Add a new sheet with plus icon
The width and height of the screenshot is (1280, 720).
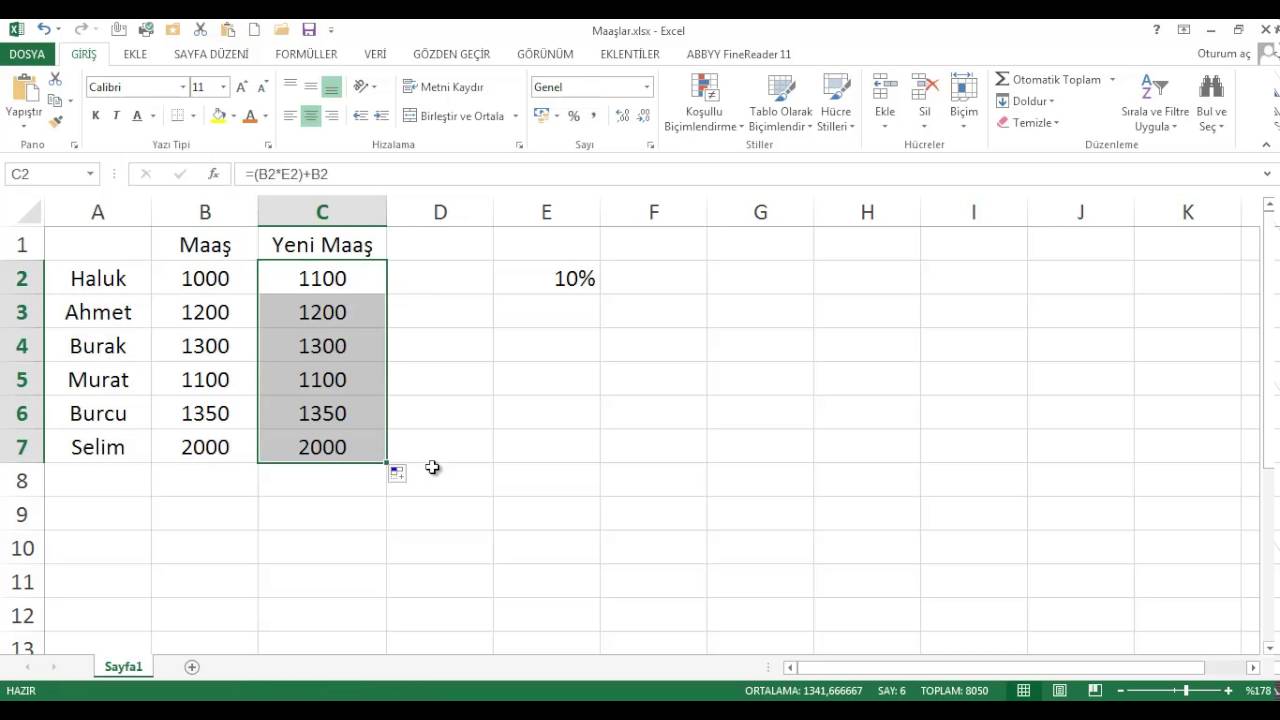click(x=192, y=667)
